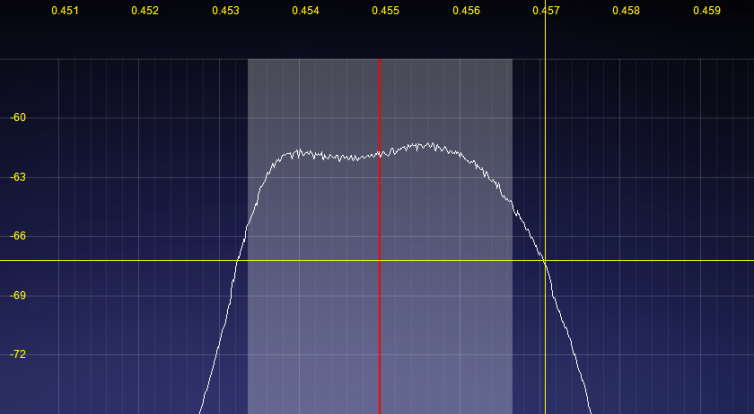Viewport: 754px width, 414px height.
Task: Click the 0.454 frequency label
Action: point(305,11)
